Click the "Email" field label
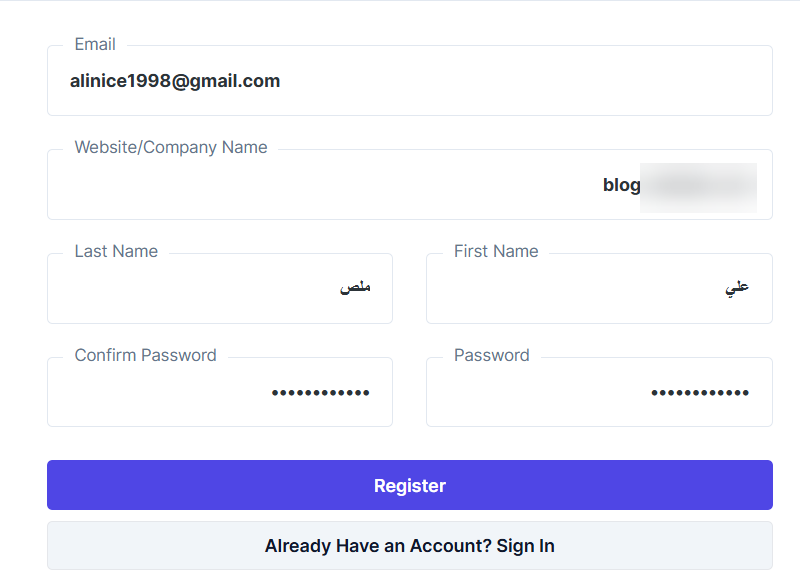This screenshot has height=581, width=800. tap(95, 44)
